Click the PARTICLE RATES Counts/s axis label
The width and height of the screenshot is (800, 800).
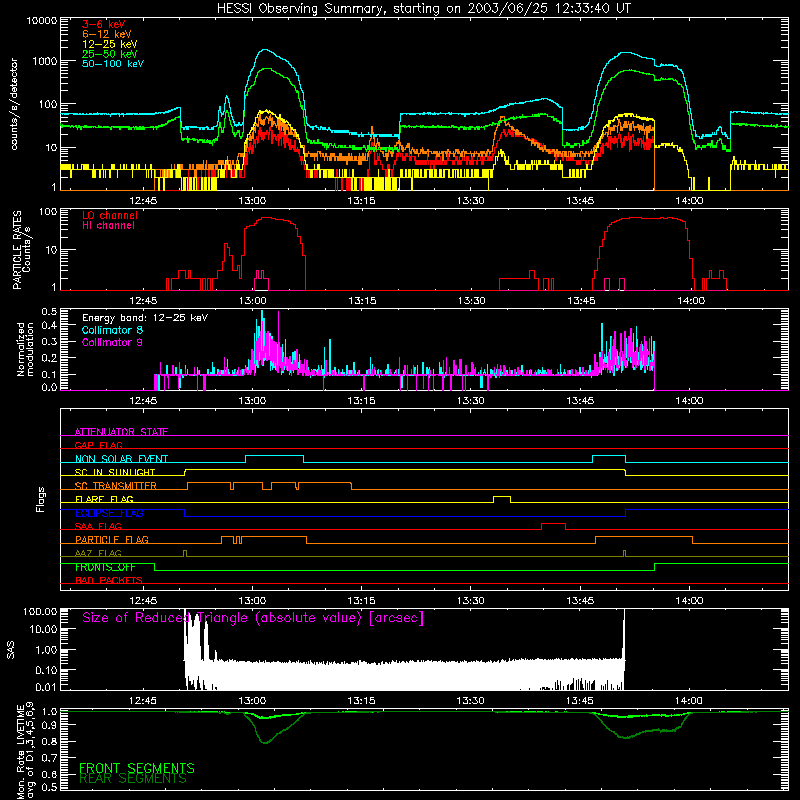coord(21,250)
